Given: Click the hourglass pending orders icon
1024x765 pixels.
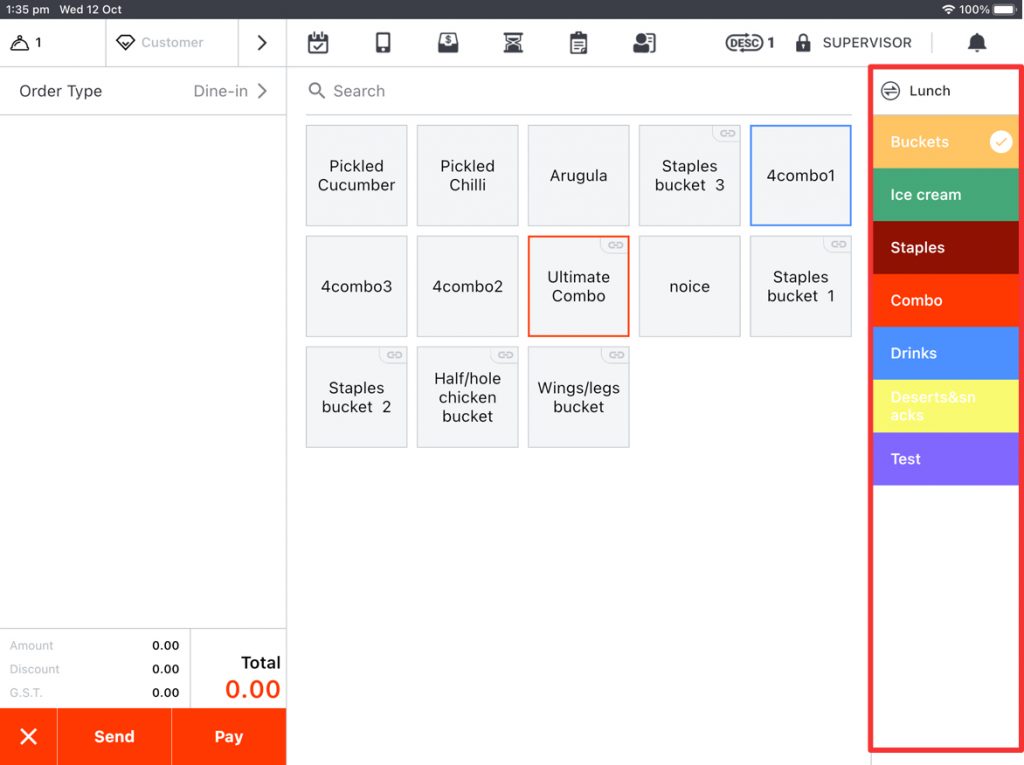Looking at the screenshot, I should click(513, 43).
